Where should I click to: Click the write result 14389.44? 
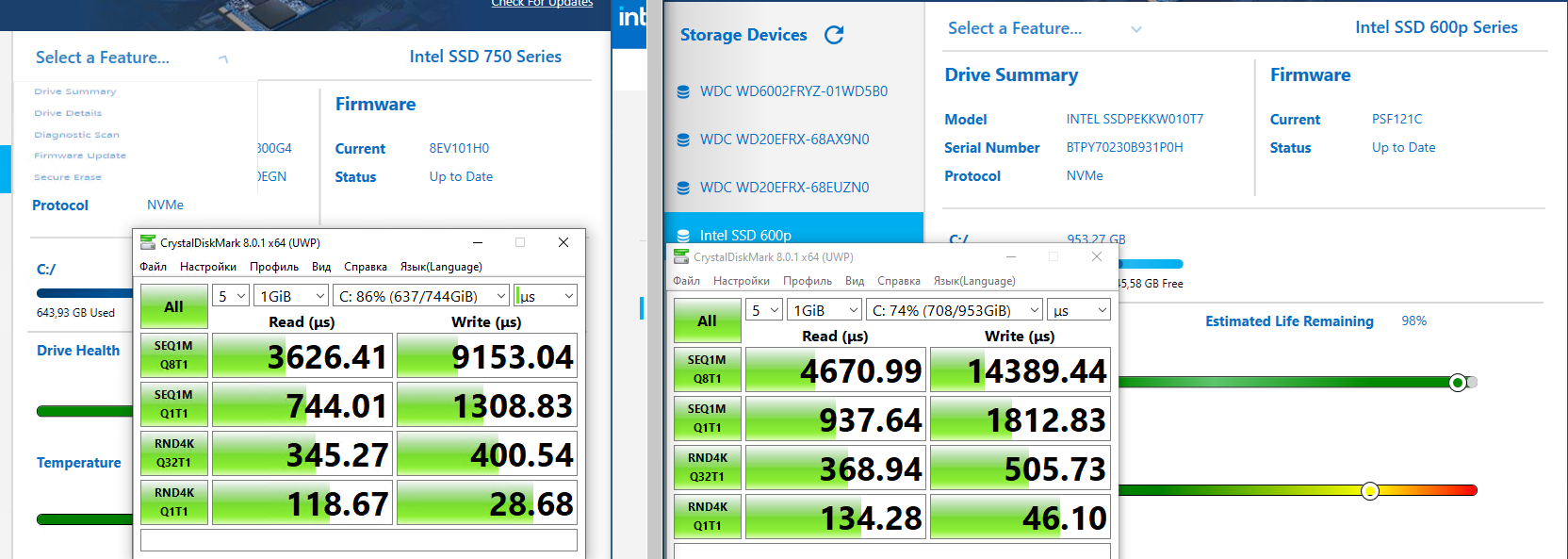1021,370
